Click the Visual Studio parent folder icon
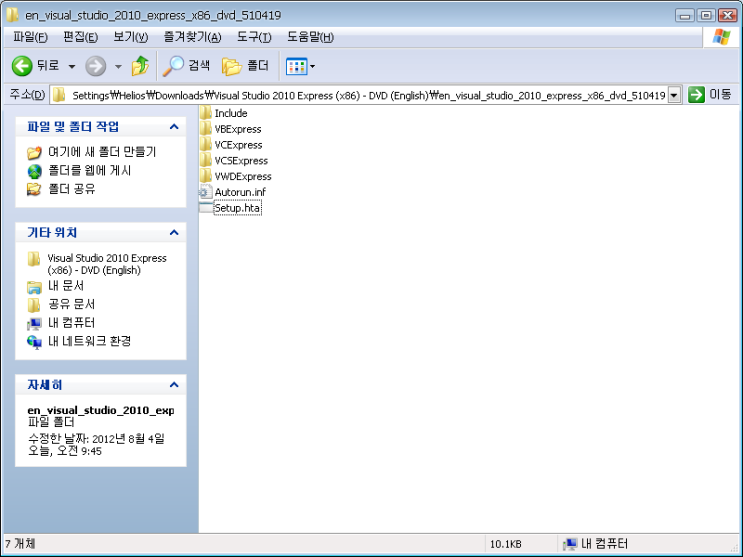Image resolution: width=743 pixels, height=557 pixels. click(x=34, y=259)
